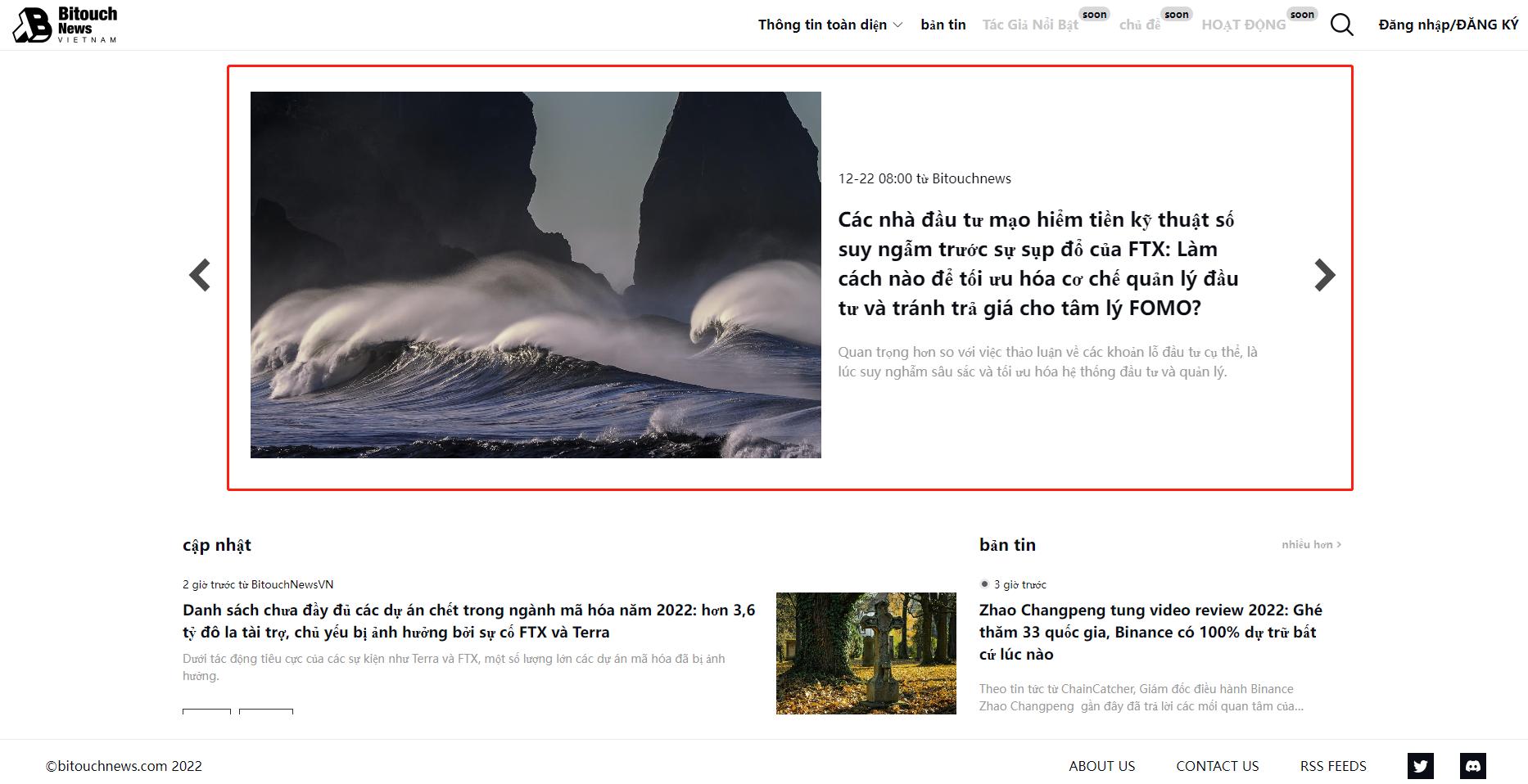Click the cemetery cross article thumbnail
Image resolution: width=1528 pixels, height=784 pixels.
(866, 653)
